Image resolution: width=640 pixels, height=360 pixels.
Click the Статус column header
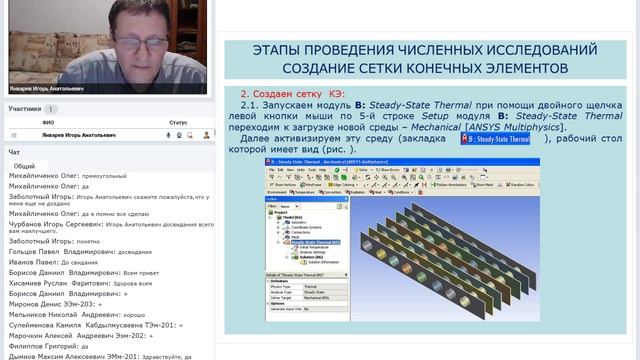pos(178,122)
